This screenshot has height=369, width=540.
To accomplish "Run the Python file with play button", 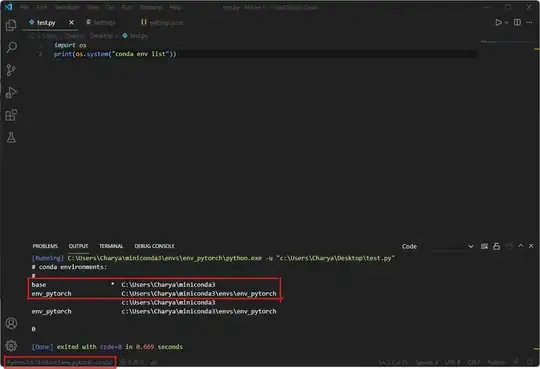I will click(498, 22).
